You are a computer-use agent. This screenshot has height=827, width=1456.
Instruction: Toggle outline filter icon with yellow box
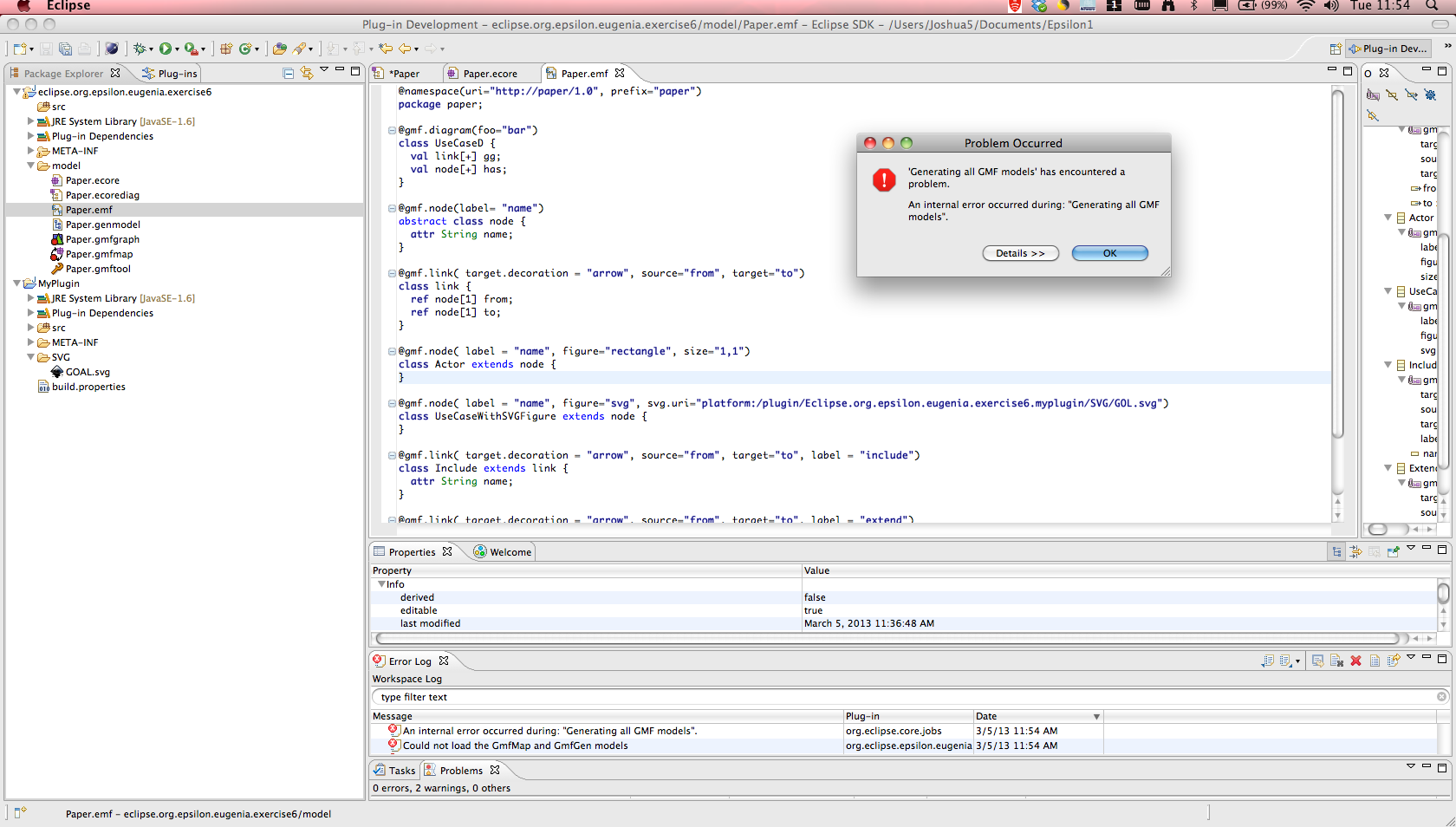(1392, 95)
